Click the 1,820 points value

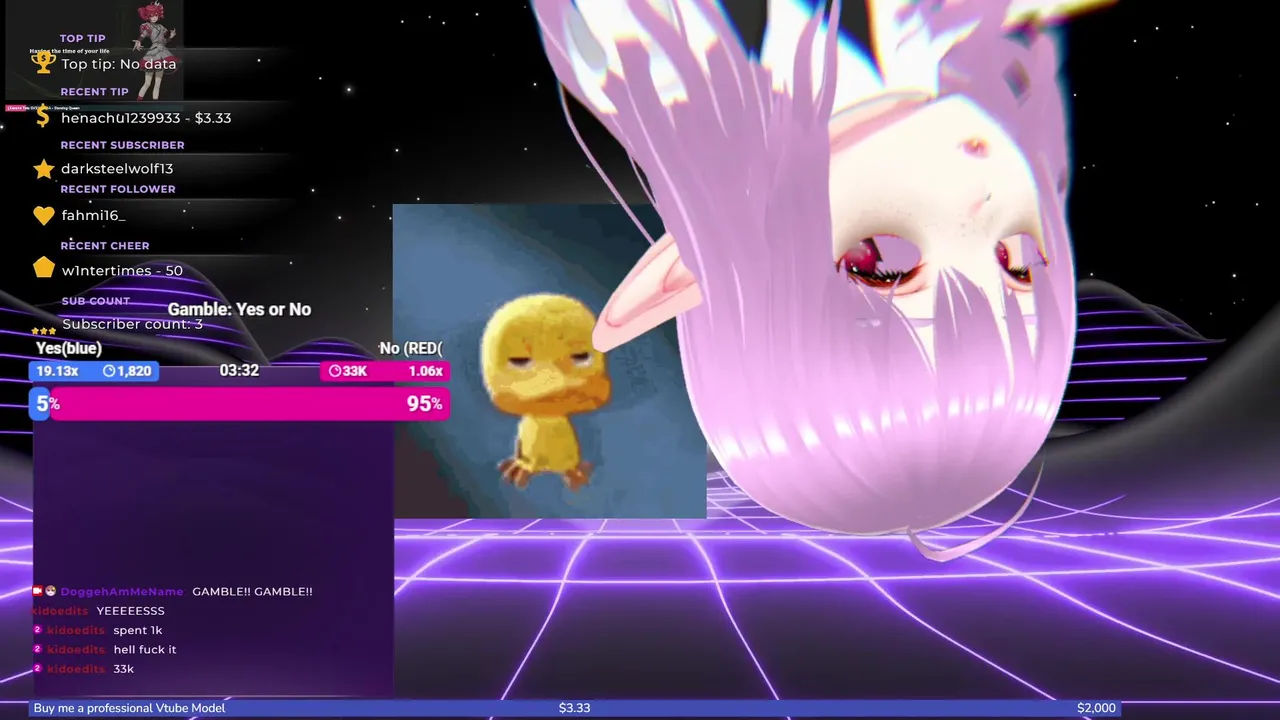(134, 371)
